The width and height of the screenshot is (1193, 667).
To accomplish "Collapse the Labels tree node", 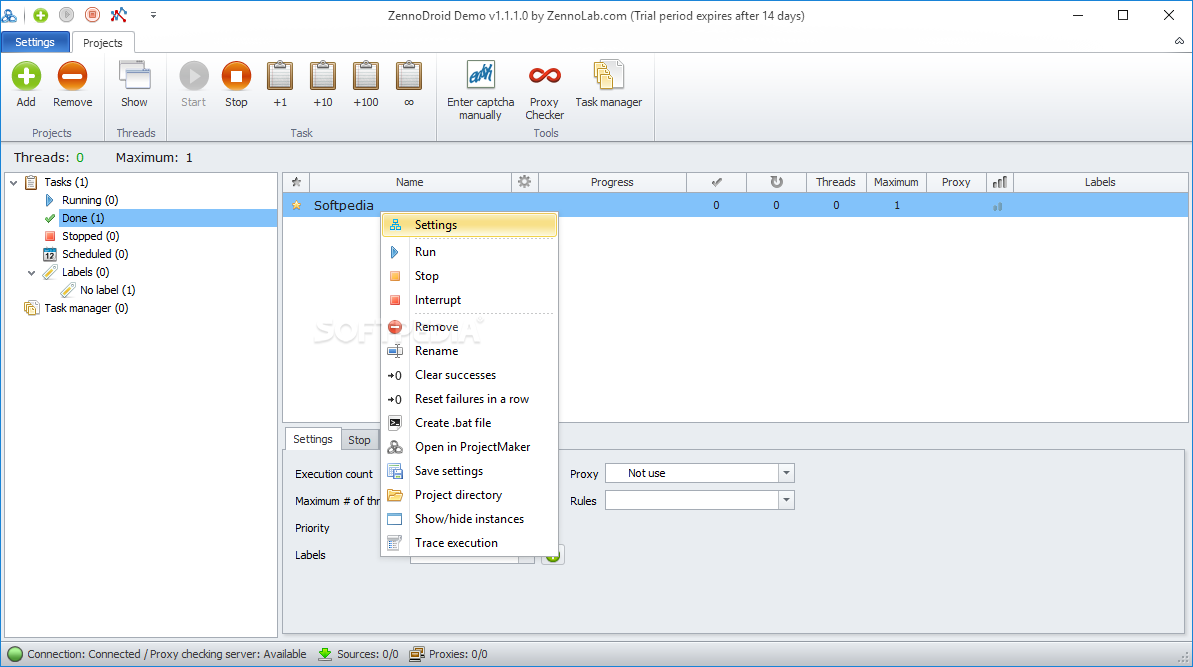I will [x=31, y=272].
